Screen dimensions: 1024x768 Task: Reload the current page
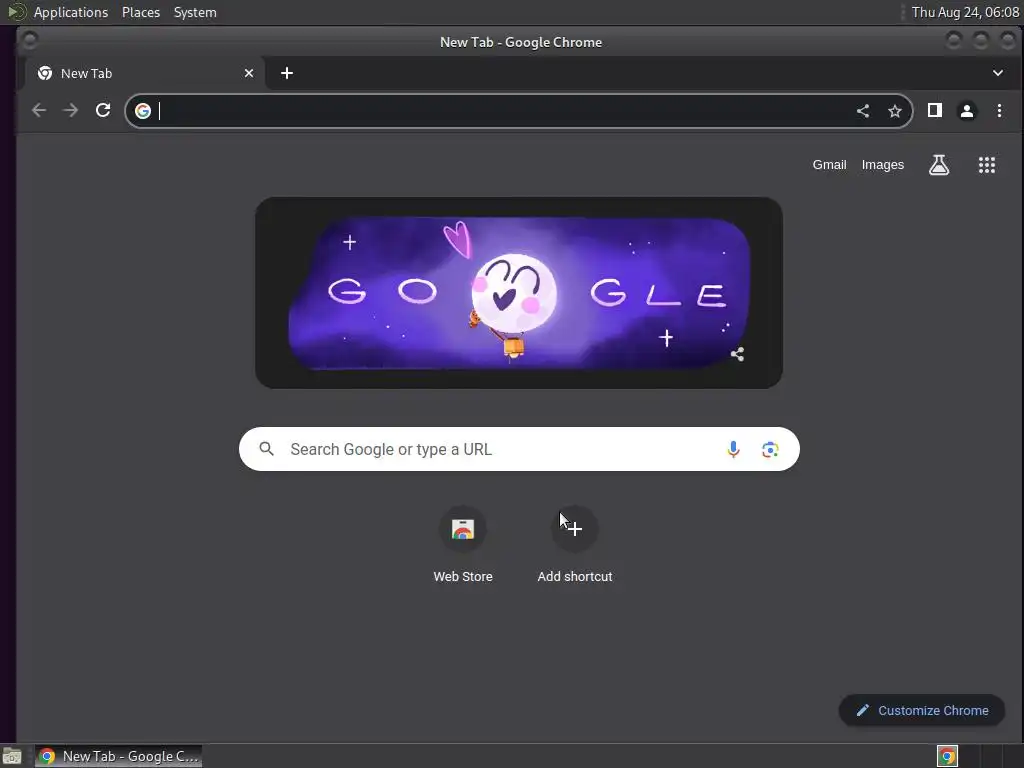click(x=103, y=110)
